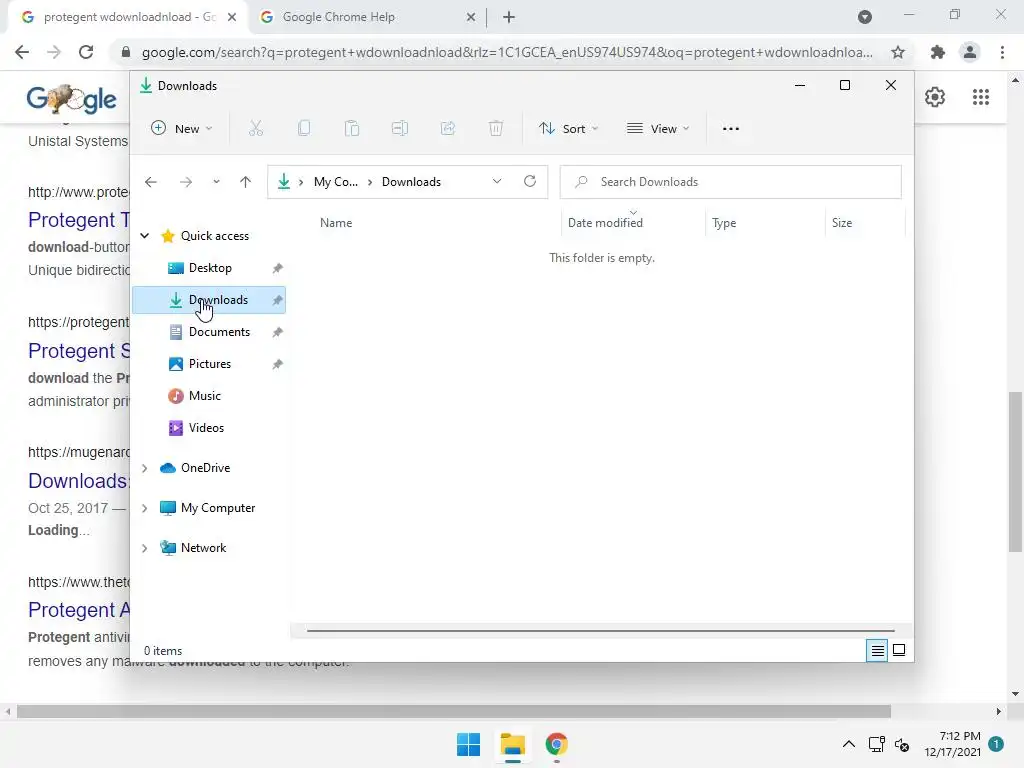The height and width of the screenshot is (768, 1024).
Task: Click My Co... breadcrumb in address bar
Action: tap(336, 182)
